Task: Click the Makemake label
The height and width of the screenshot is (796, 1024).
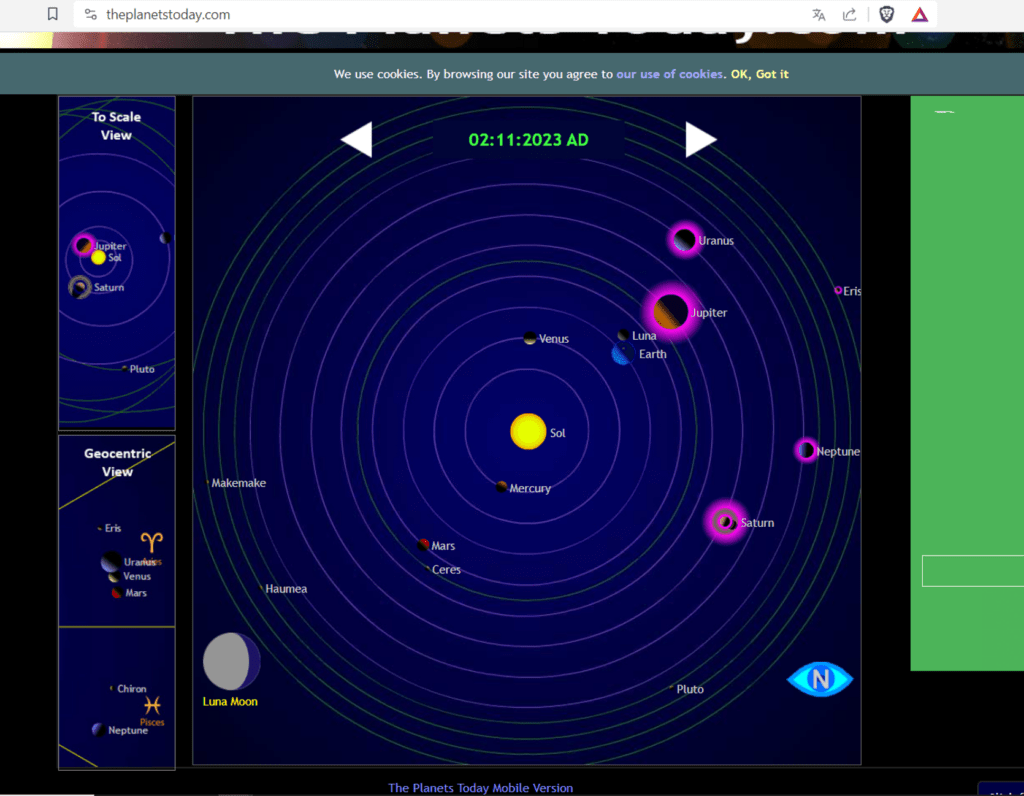Action: [238, 483]
